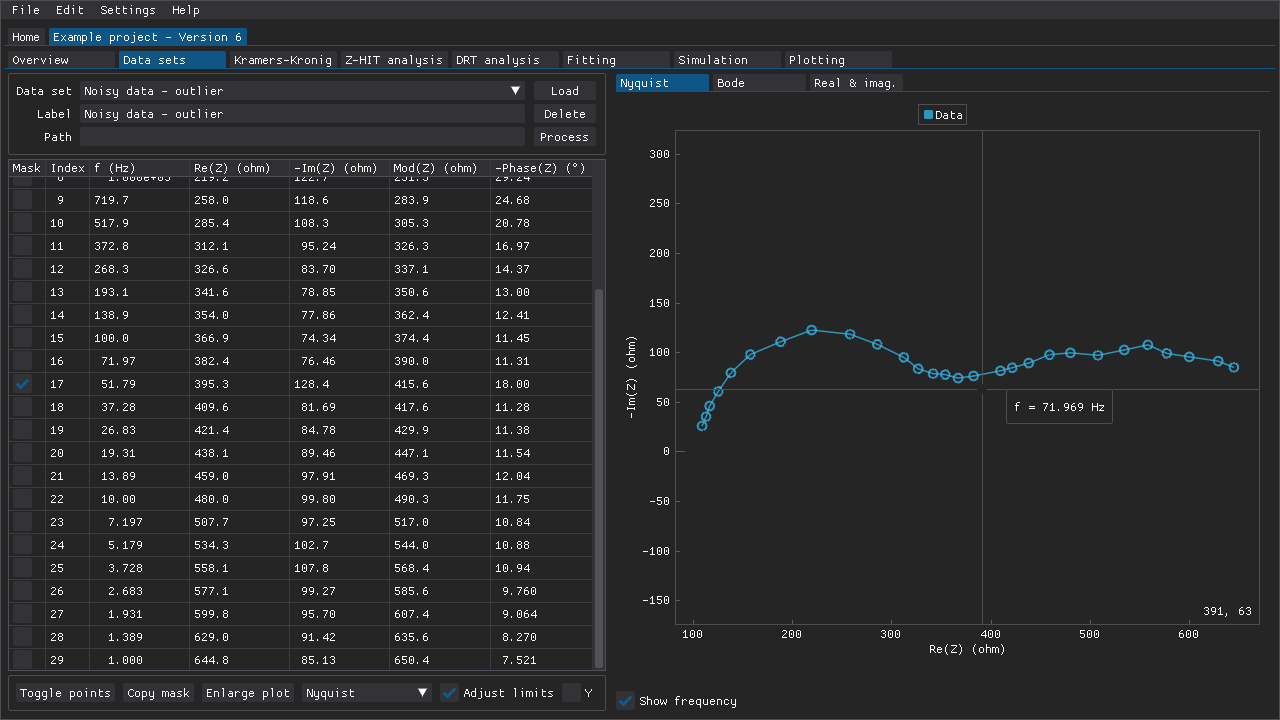Open the Nyquist plot type dropdown
1280x720 pixels.
point(367,693)
